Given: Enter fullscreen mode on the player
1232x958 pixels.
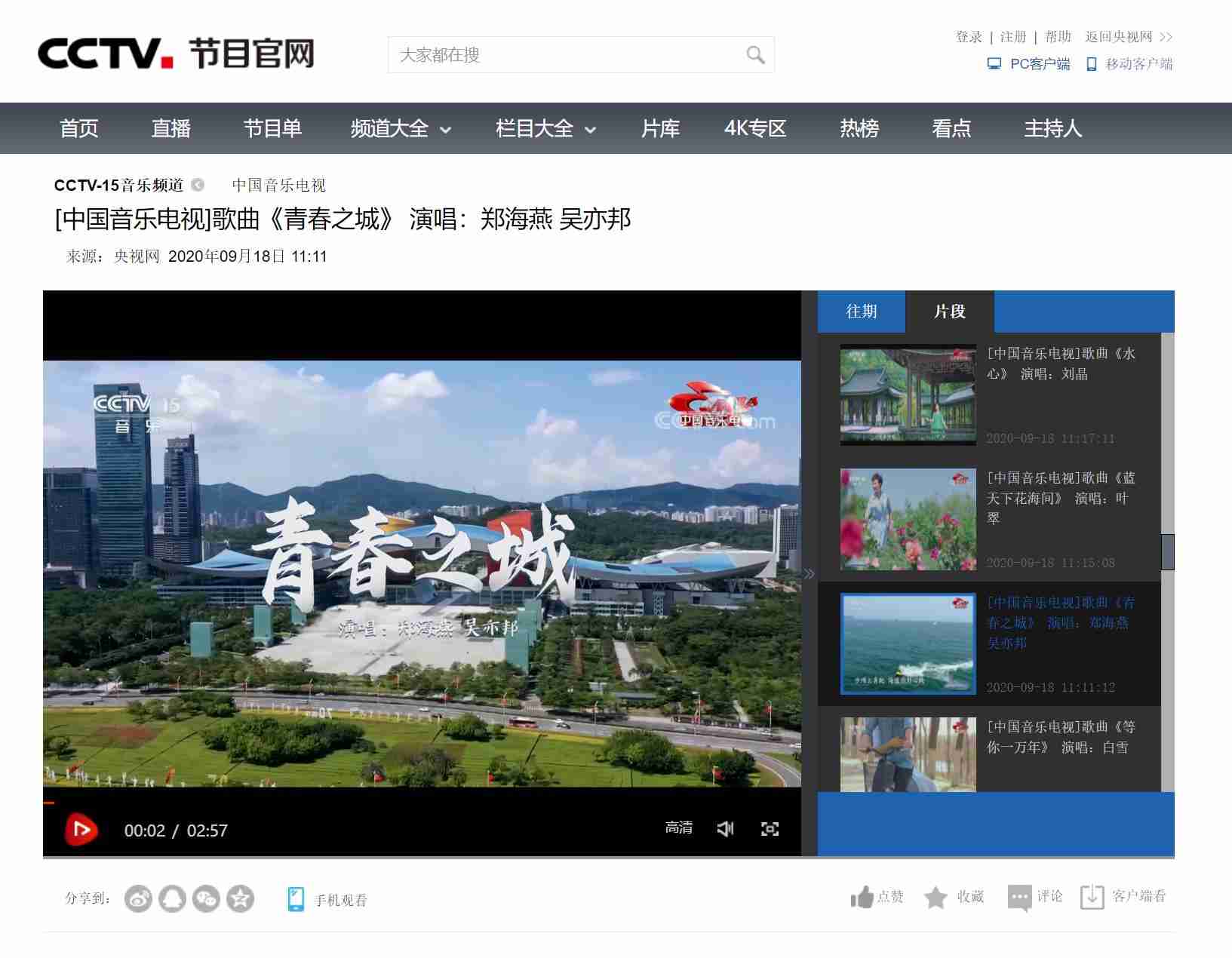Looking at the screenshot, I should tap(770, 829).
